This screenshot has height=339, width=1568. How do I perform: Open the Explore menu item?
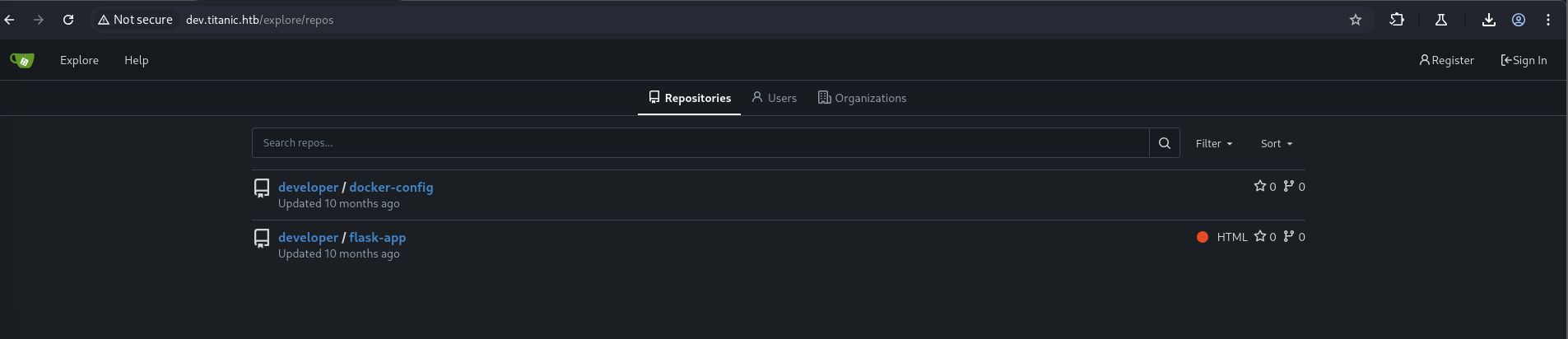79,60
